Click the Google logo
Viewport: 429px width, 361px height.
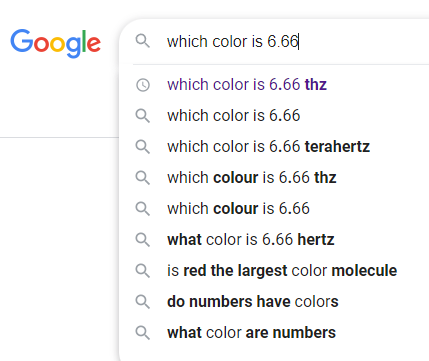(56, 43)
